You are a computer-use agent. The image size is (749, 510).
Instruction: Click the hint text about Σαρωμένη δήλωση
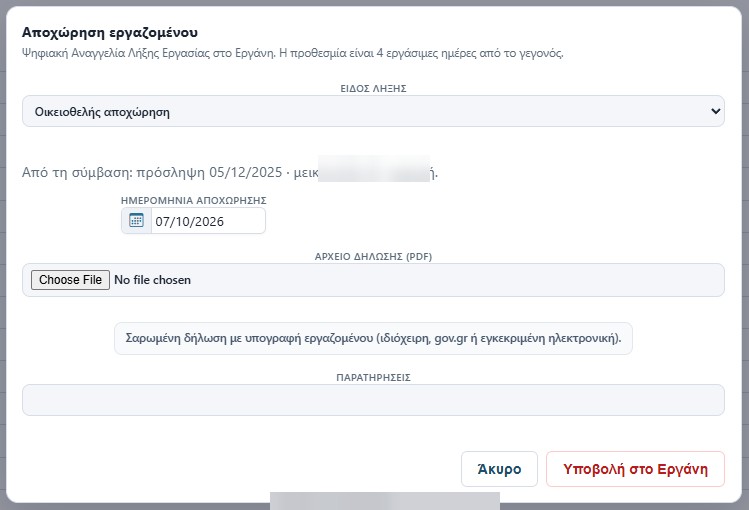pyautogui.click(x=373, y=338)
